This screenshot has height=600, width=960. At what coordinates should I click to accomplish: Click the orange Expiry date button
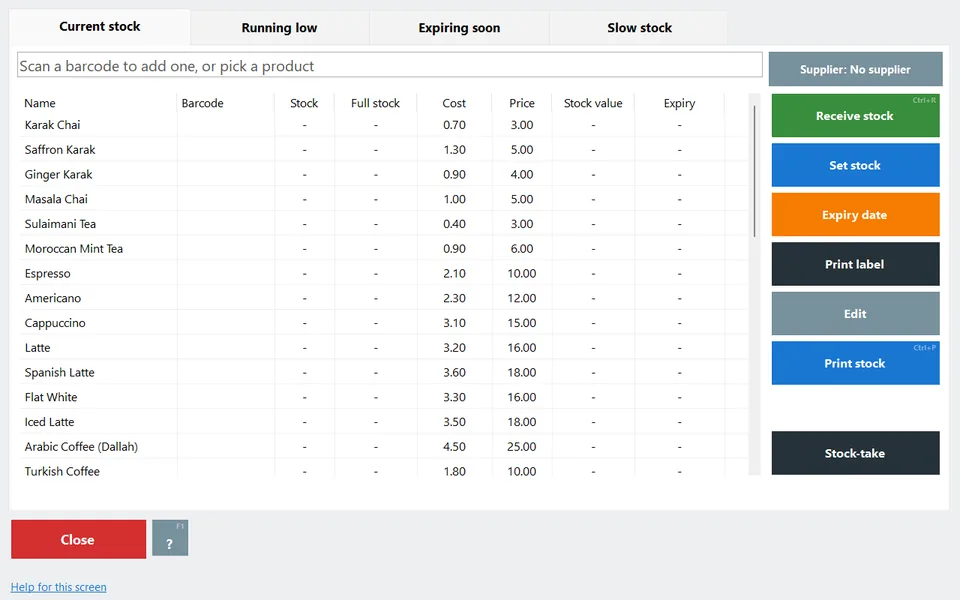tap(855, 215)
